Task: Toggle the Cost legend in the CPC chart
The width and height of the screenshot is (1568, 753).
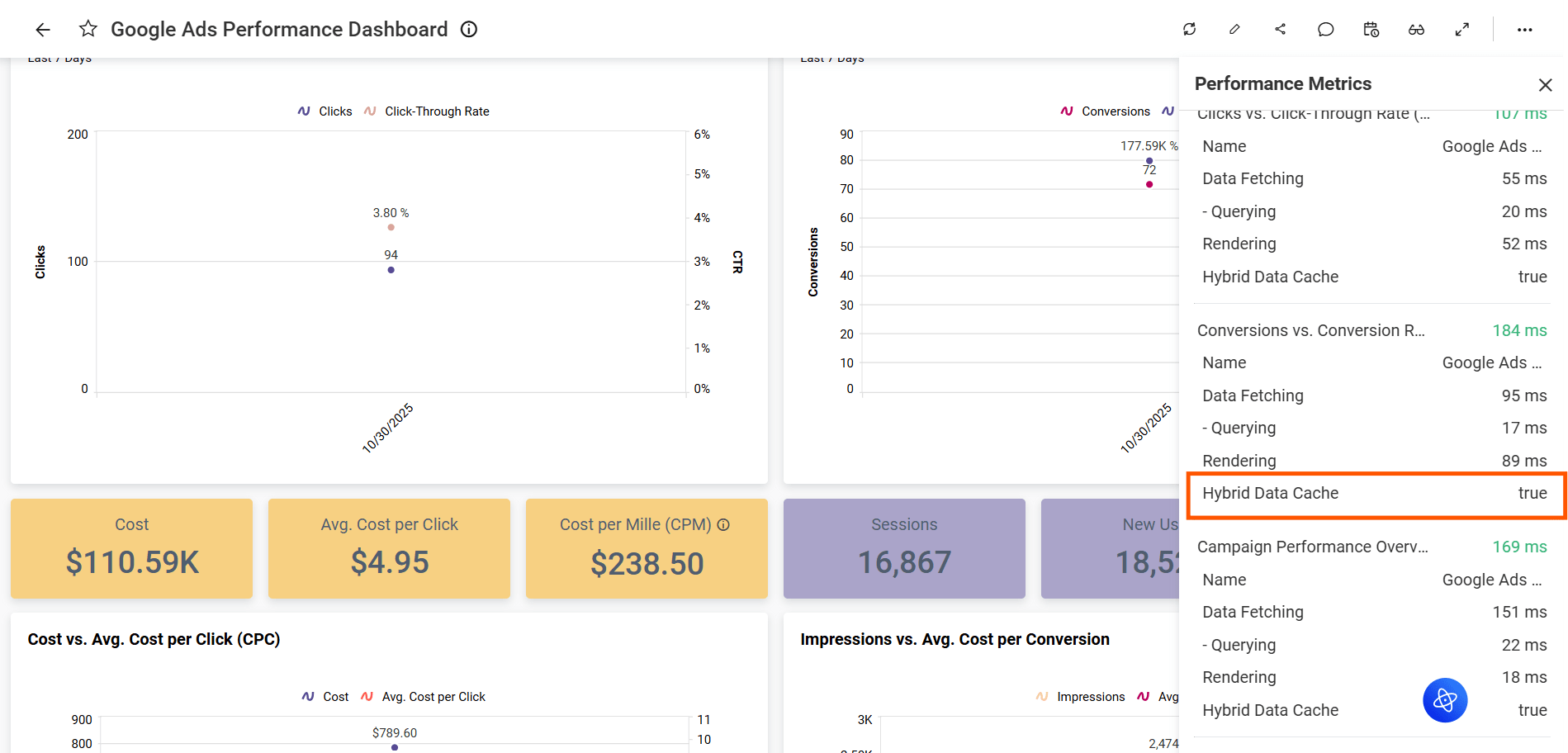Action: click(x=325, y=697)
